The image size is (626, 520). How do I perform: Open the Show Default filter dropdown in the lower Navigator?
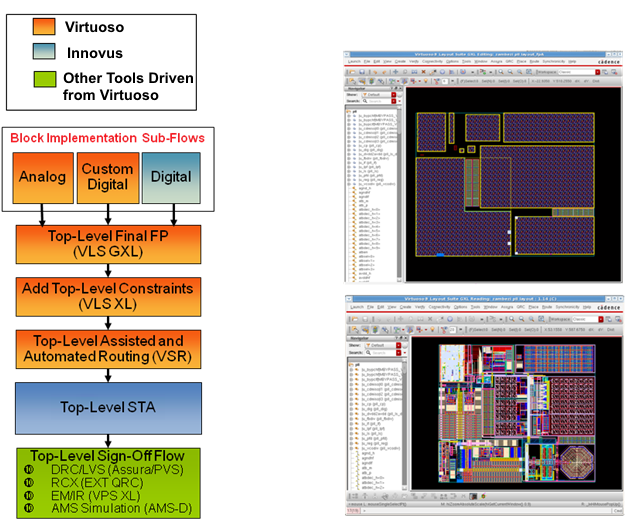tap(398, 345)
